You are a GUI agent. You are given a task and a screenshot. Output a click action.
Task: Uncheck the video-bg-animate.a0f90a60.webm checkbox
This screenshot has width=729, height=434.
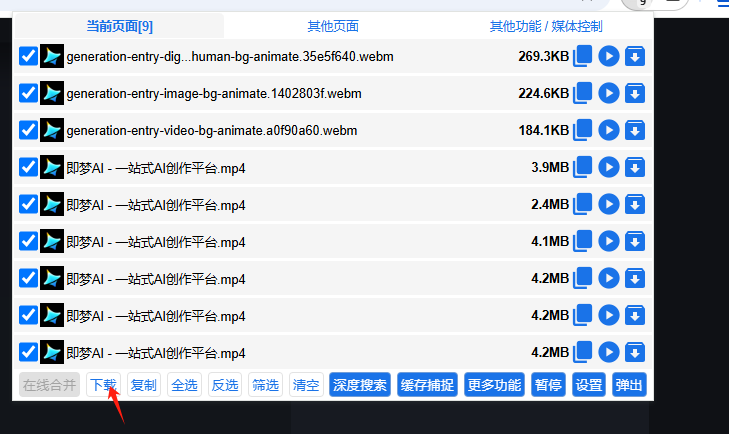click(28, 130)
